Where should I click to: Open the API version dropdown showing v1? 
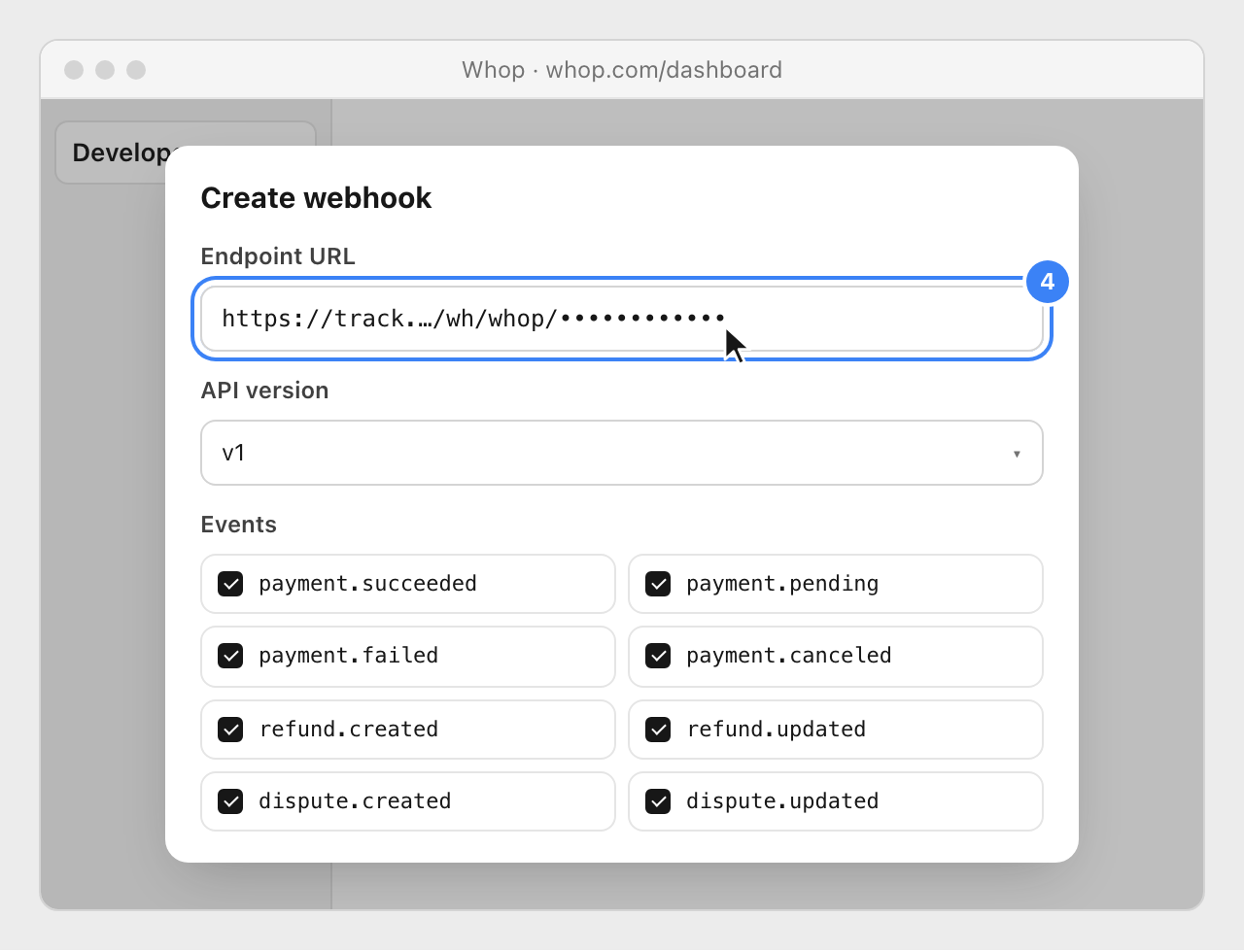(622, 453)
